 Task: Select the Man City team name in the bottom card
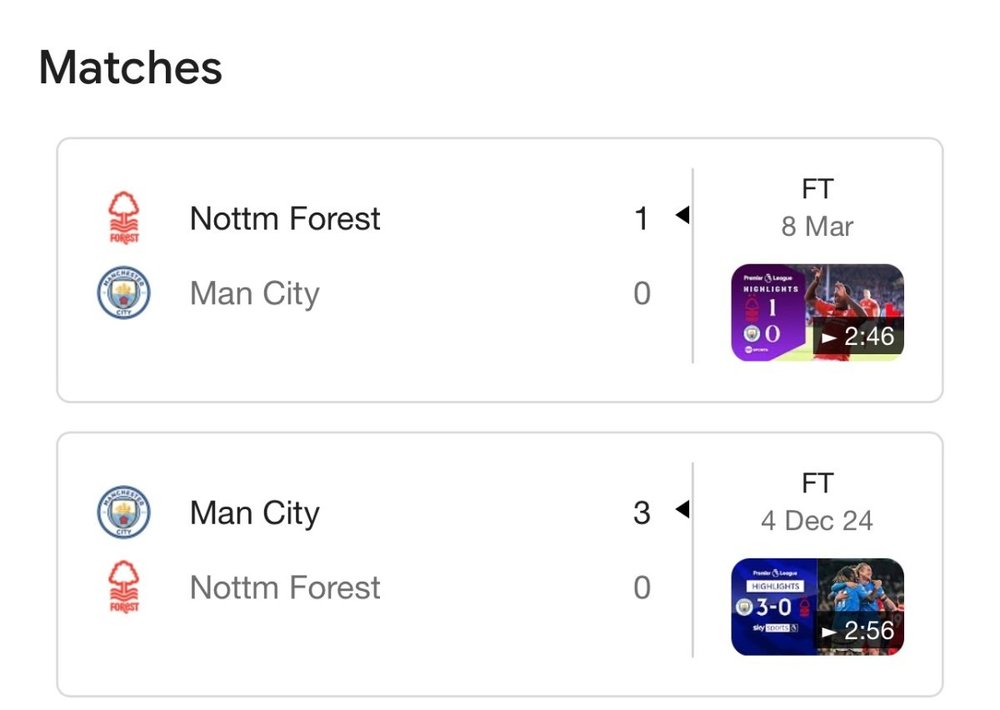coord(254,514)
